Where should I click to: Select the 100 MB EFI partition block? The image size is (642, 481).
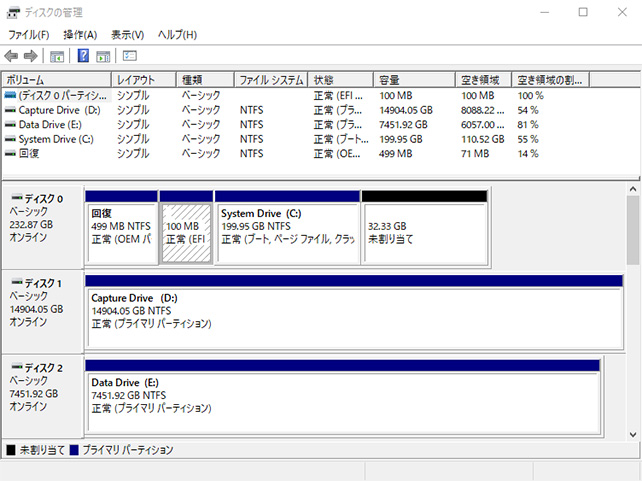point(186,228)
